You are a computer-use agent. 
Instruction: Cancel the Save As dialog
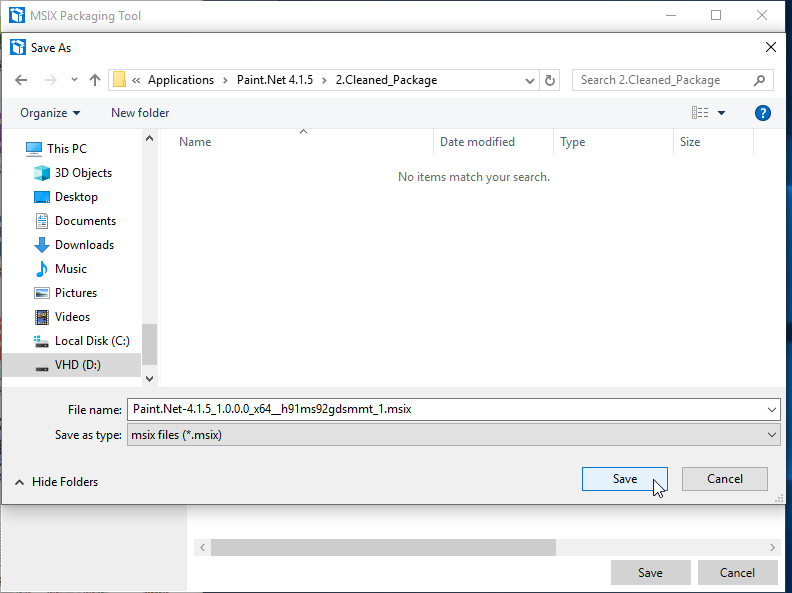[724, 479]
